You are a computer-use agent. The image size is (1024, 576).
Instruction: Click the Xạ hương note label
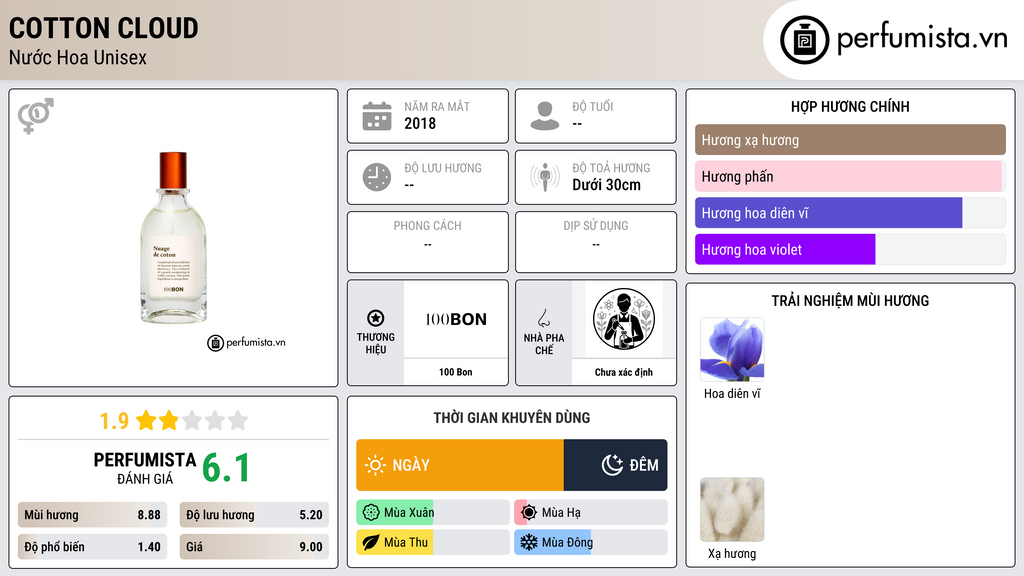point(732,553)
